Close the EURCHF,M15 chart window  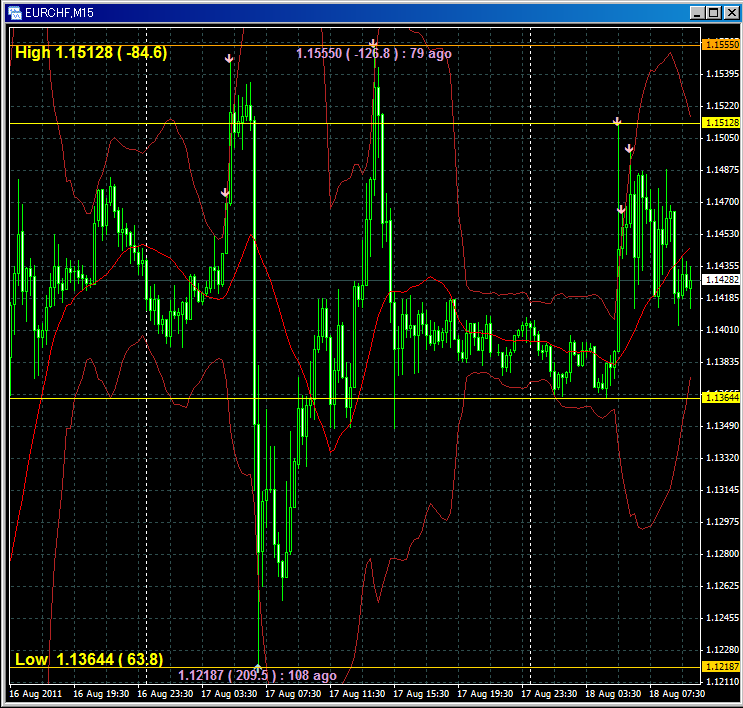(729, 12)
